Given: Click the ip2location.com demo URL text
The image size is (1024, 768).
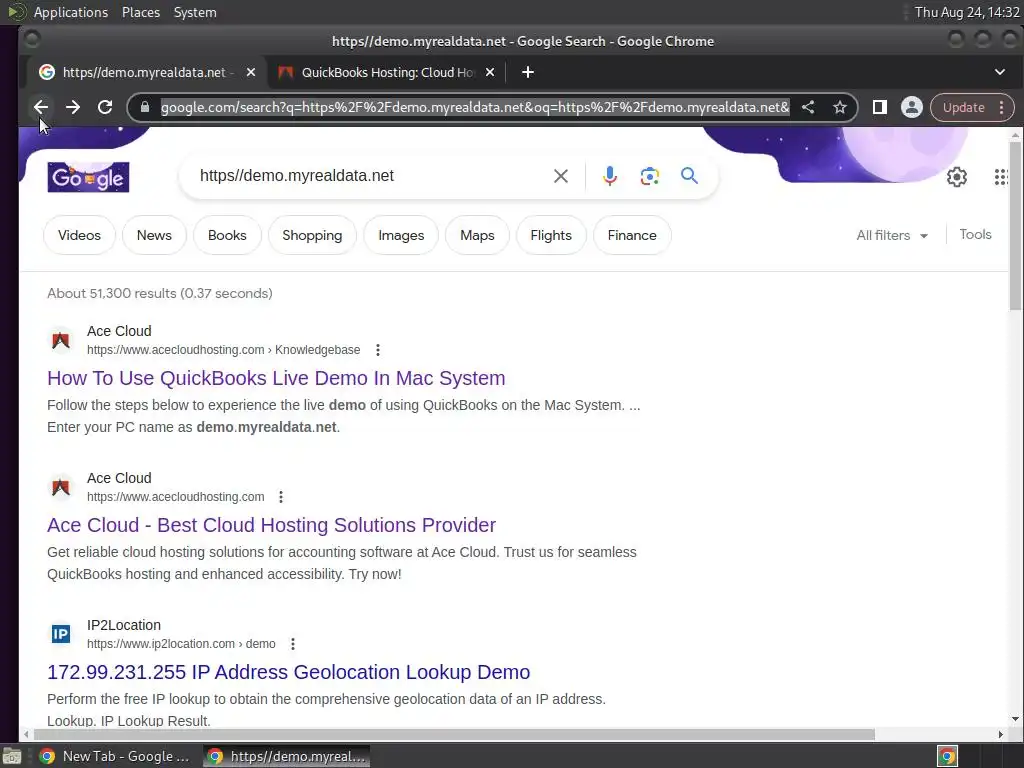Looking at the screenshot, I should [x=181, y=644].
